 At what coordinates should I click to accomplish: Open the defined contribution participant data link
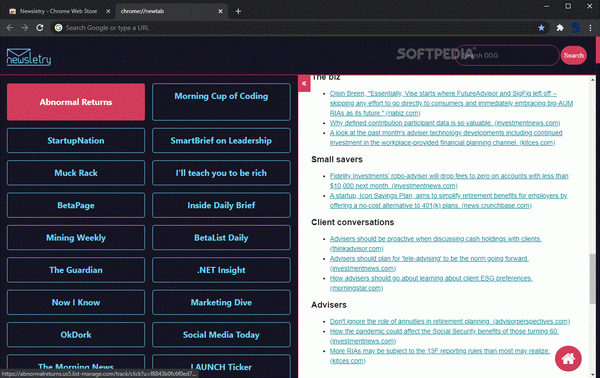445,123
